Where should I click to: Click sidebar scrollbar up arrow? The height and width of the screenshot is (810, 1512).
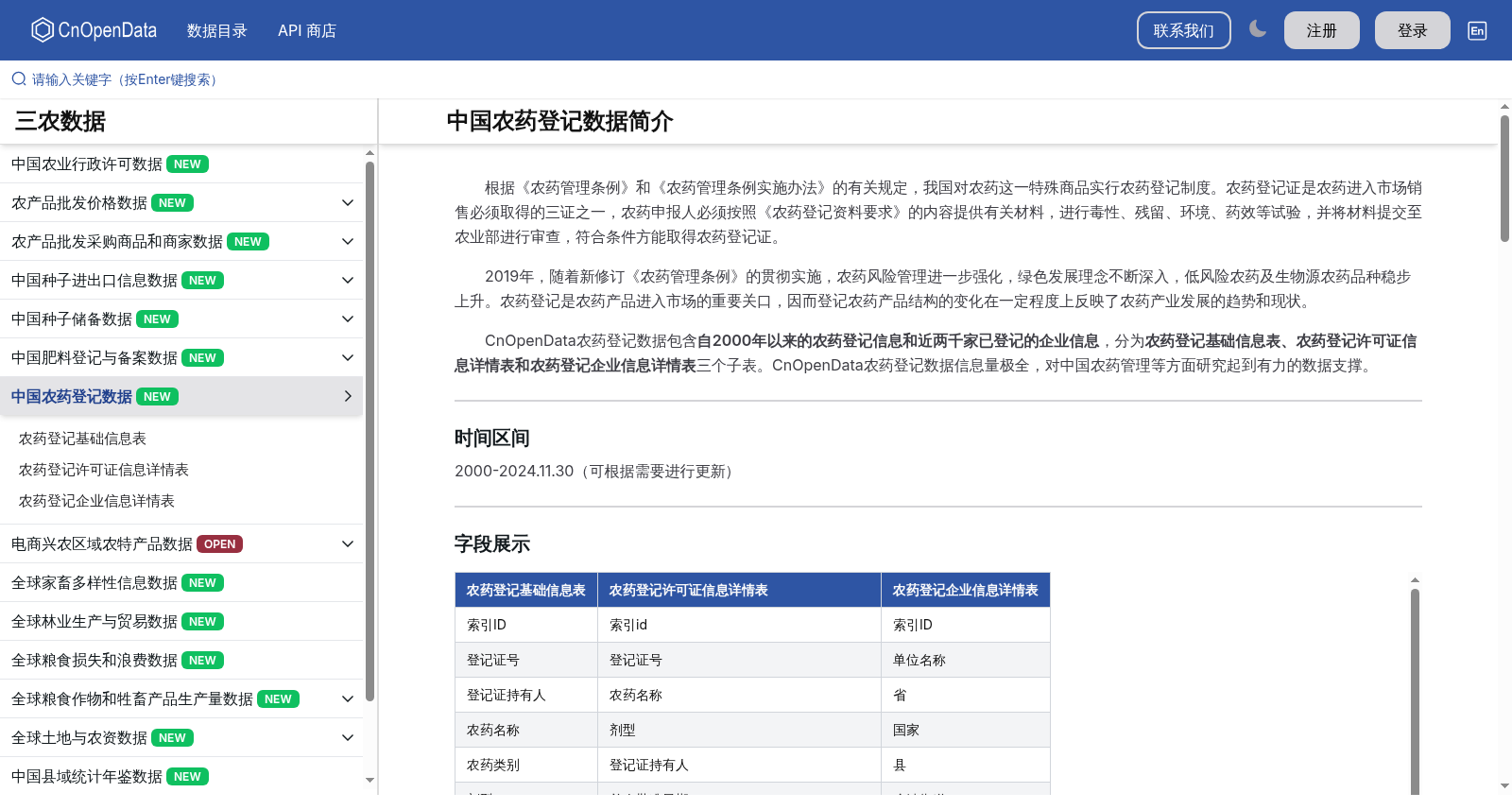[369, 152]
